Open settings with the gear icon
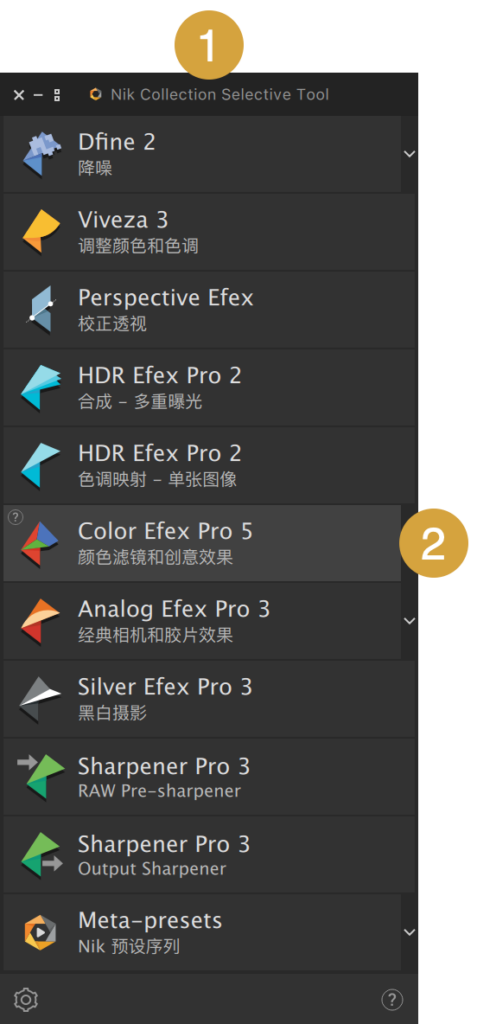This screenshot has width=477, height=1024. (26, 999)
